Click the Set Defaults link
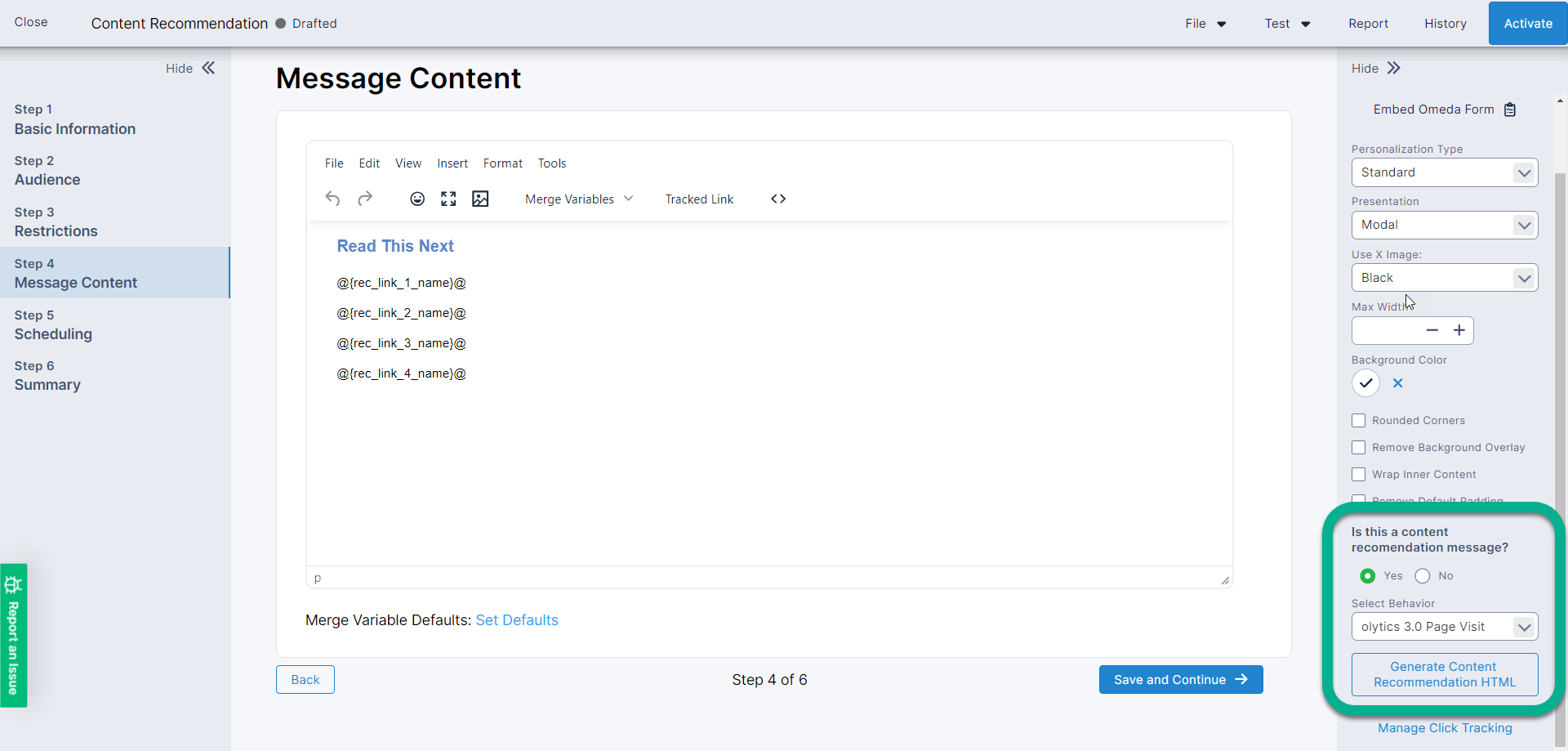Screen dimensions: 1568x751 coord(517,620)
